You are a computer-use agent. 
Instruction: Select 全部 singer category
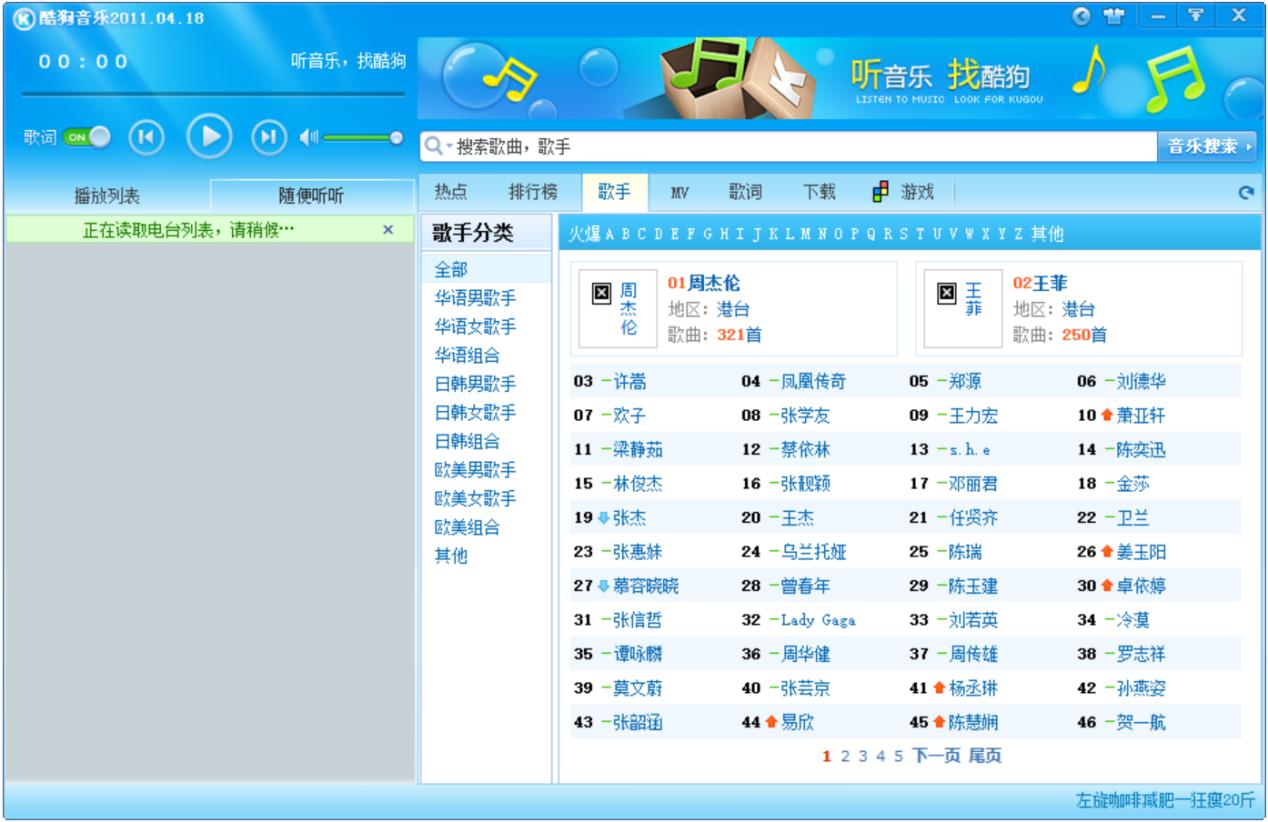485,269
